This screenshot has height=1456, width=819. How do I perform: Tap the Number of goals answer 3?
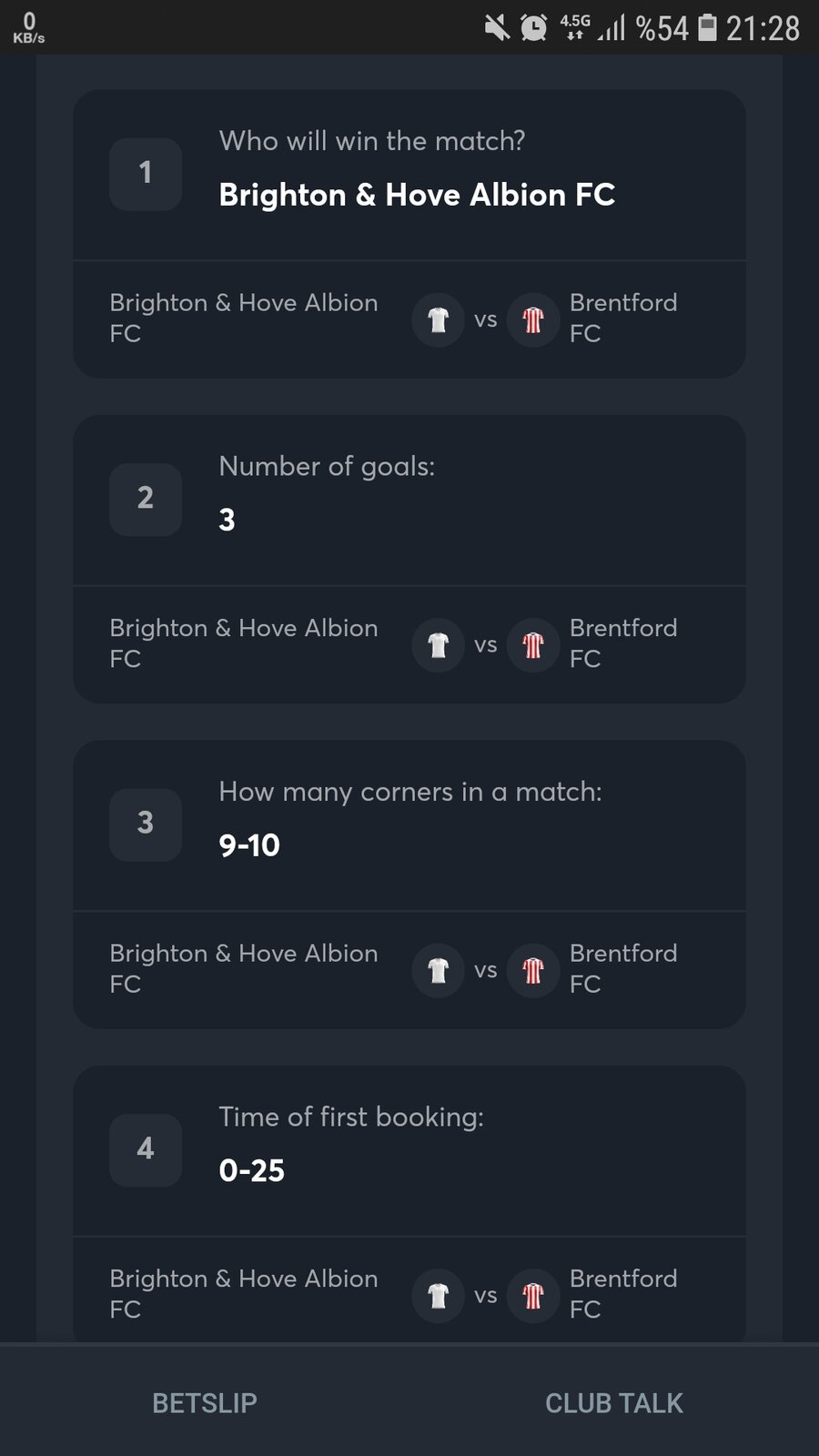pyautogui.click(x=227, y=520)
